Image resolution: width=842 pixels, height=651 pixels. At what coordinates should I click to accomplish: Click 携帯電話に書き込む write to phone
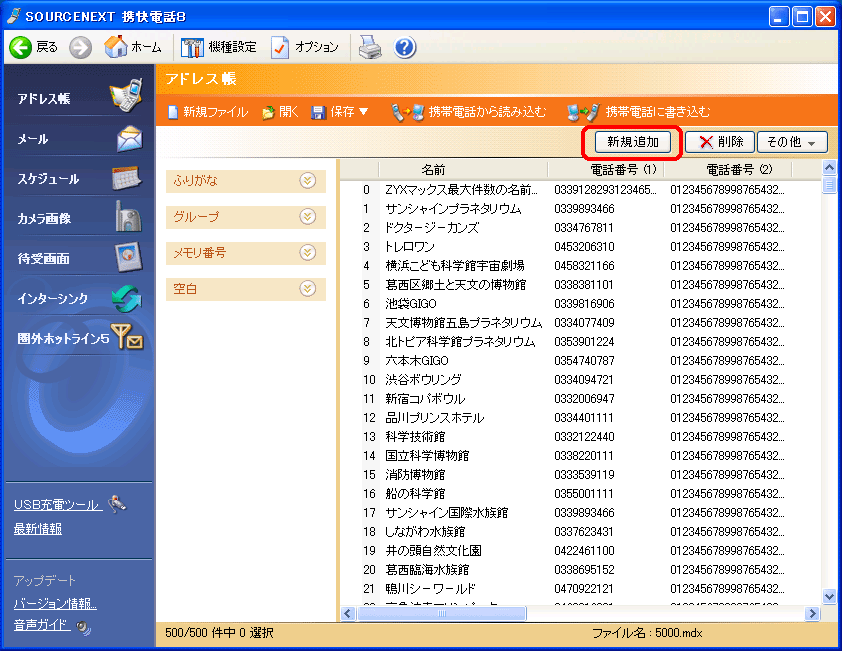point(638,112)
